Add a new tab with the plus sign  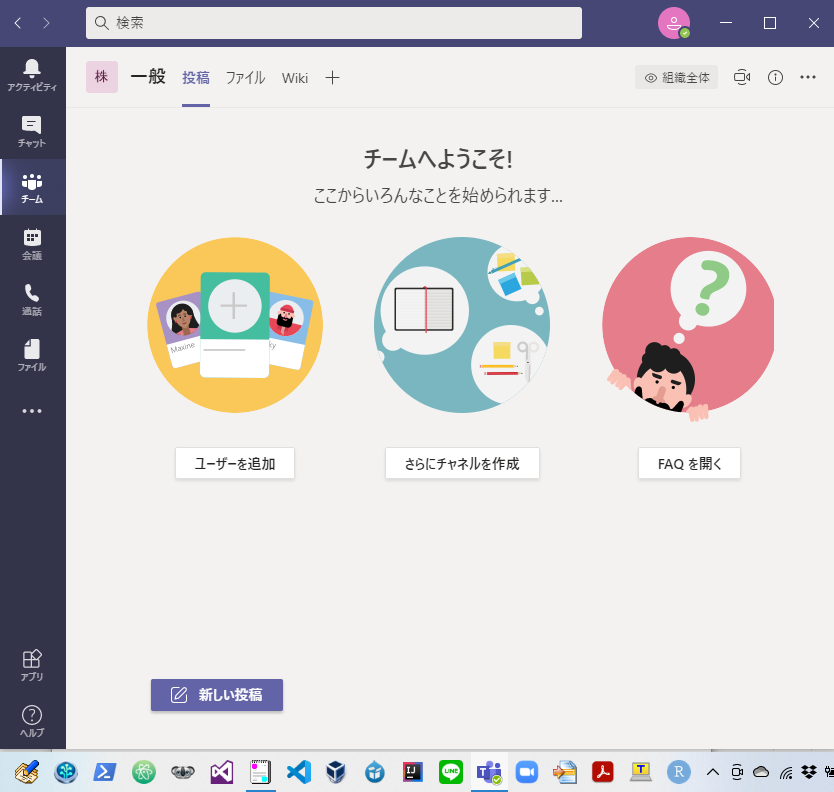click(332, 77)
